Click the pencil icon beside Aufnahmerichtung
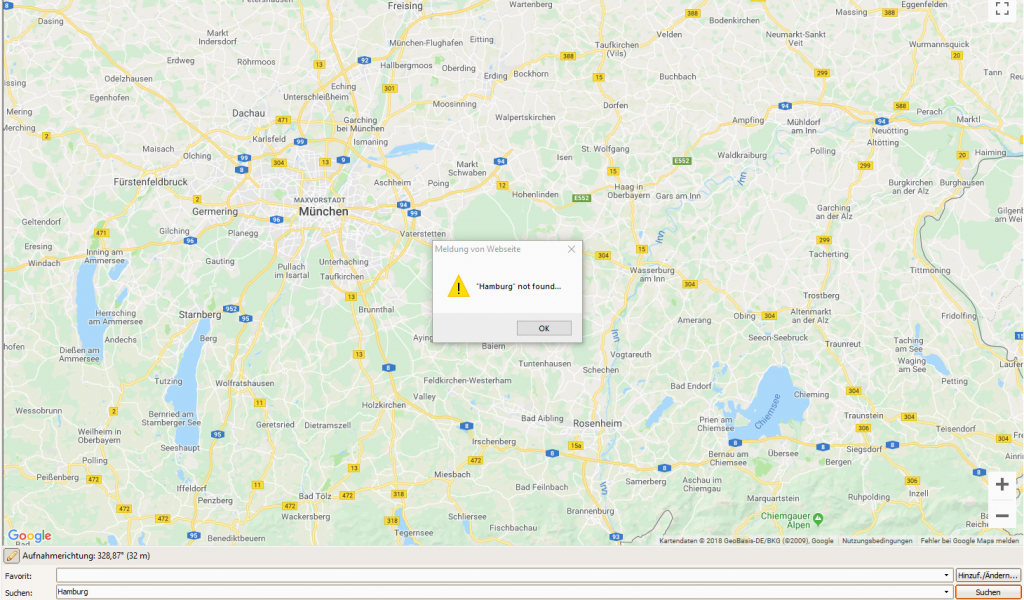The image size is (1024, 600). pos(11,556)
